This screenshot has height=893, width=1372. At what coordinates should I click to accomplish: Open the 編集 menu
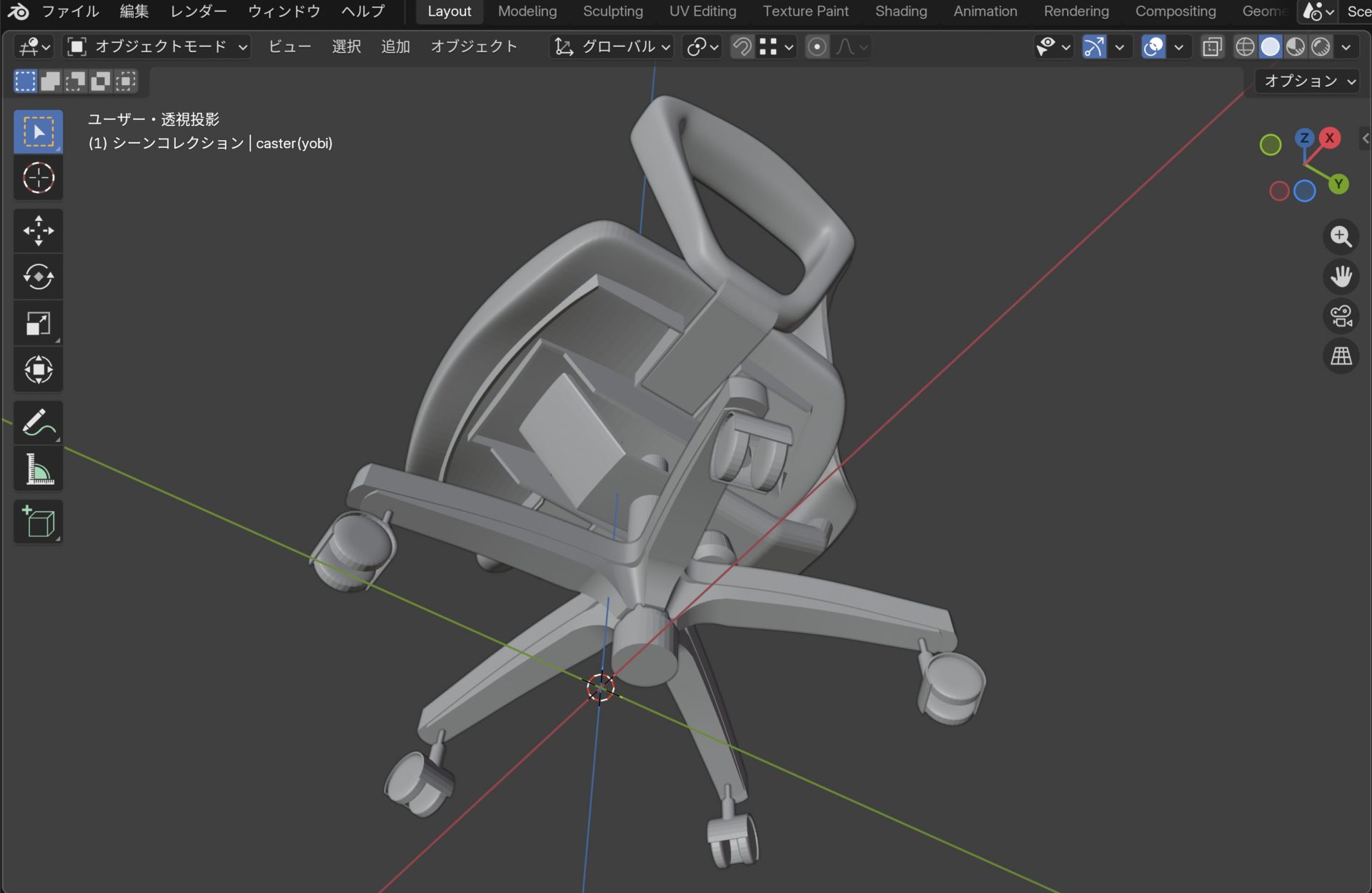[134, 11]
